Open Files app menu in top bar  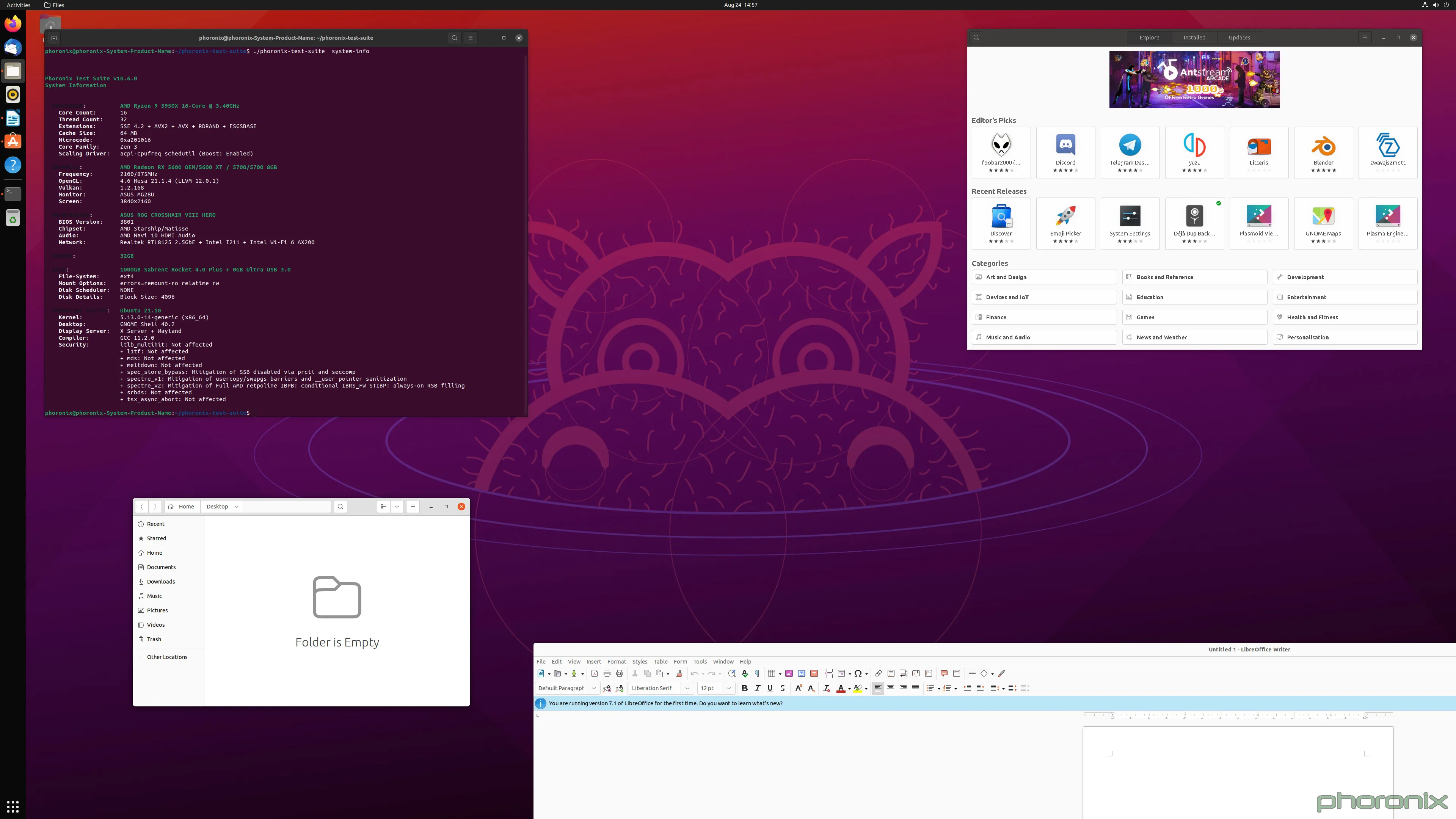tap(54, 5)
